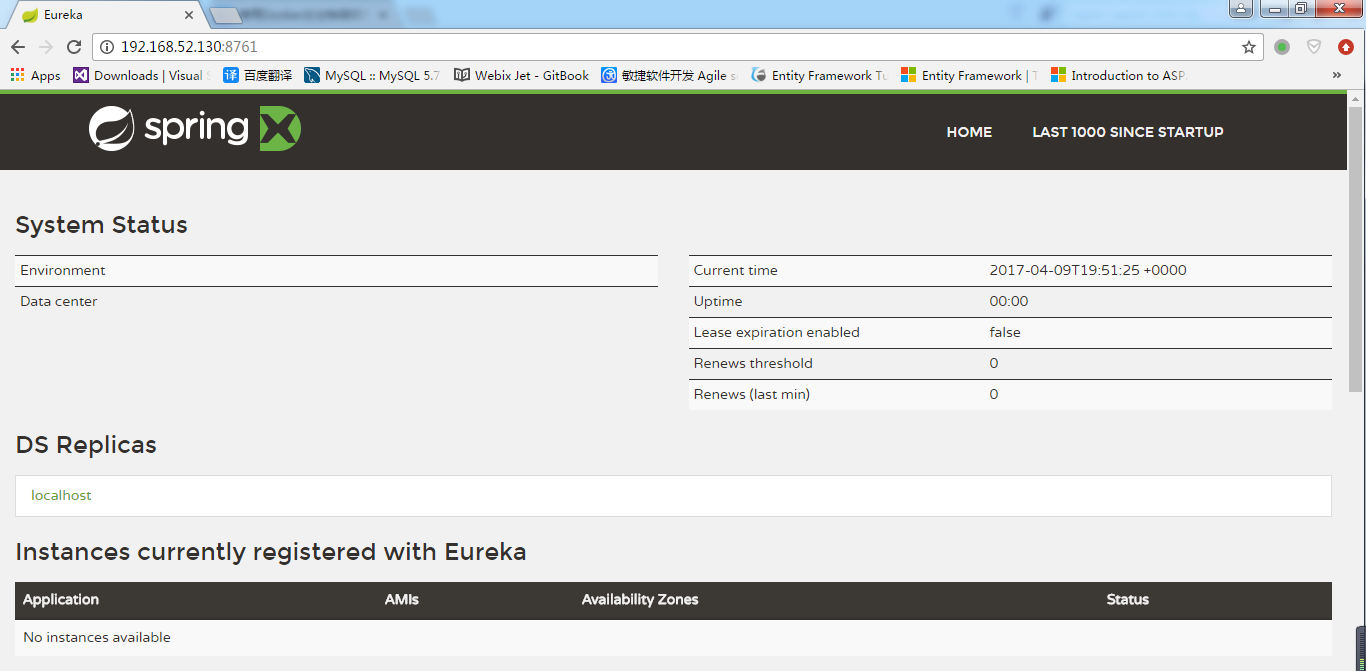Click the shield extension icon
Image resolution: width=1366 pixels, height=671 pixels.
tap(1314, 47)
